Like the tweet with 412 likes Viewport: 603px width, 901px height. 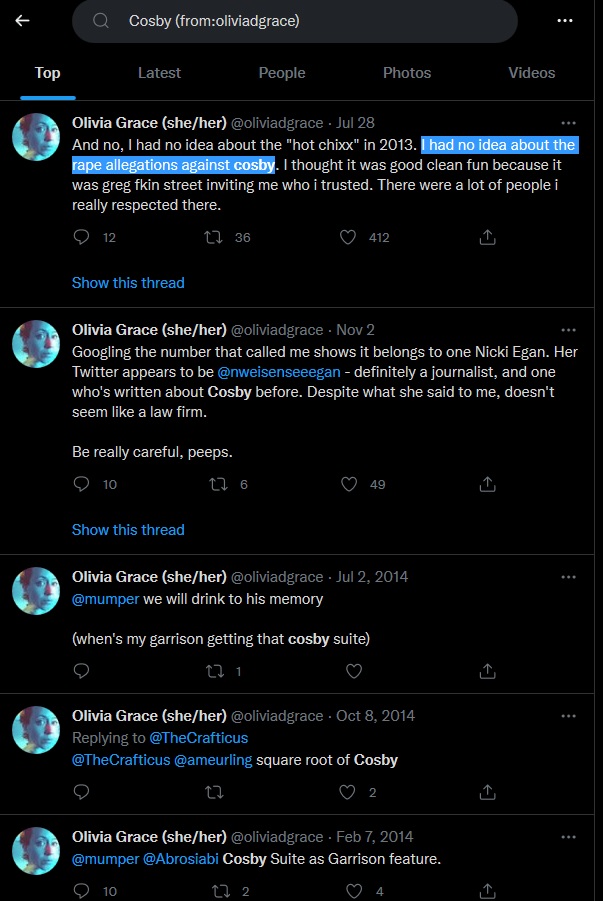[348, 237]
